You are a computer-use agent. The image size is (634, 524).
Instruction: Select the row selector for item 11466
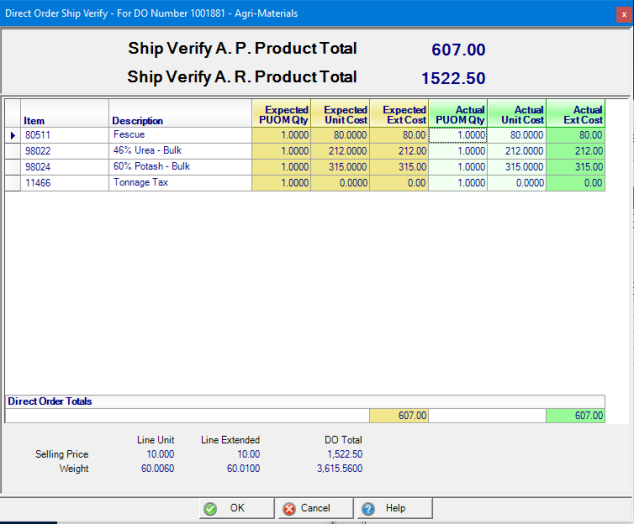coord(12,183)
